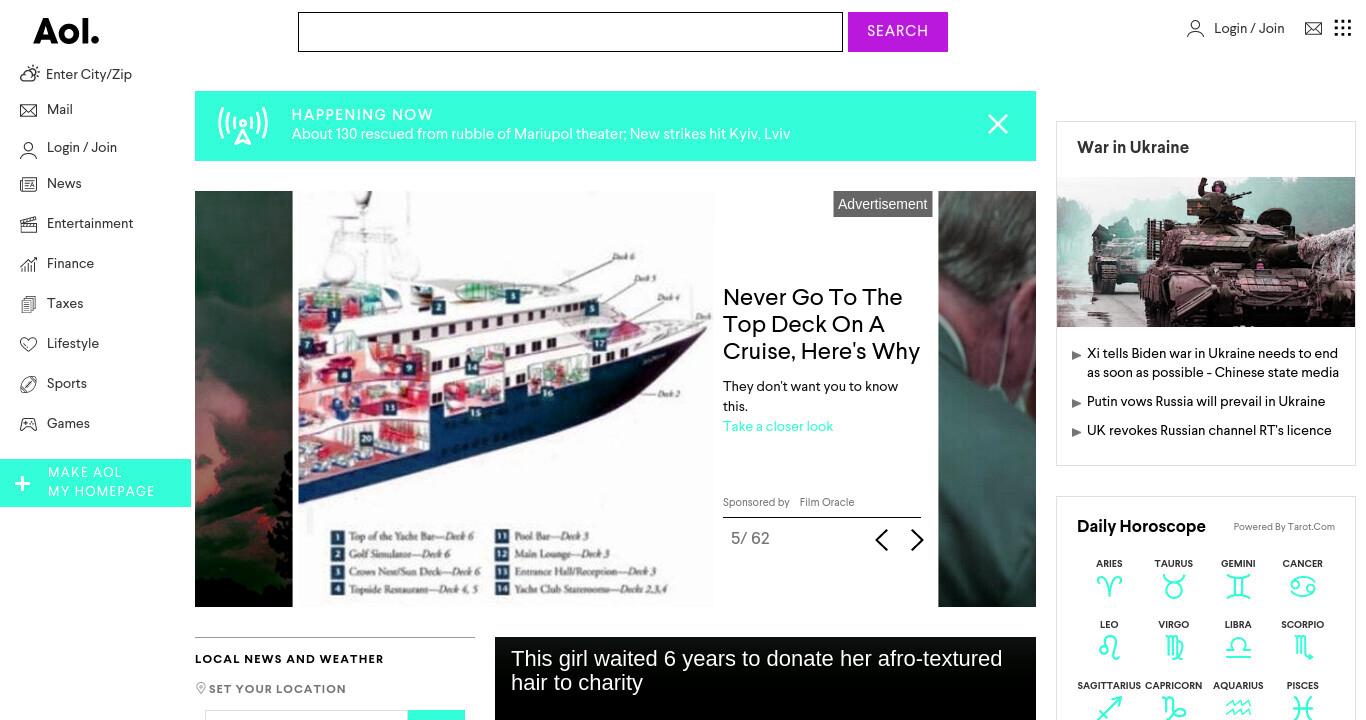Open 'Take a closer look' ad link
Image resolution: width=1366 pixels, height=720 pixels.
click(778, 426)
